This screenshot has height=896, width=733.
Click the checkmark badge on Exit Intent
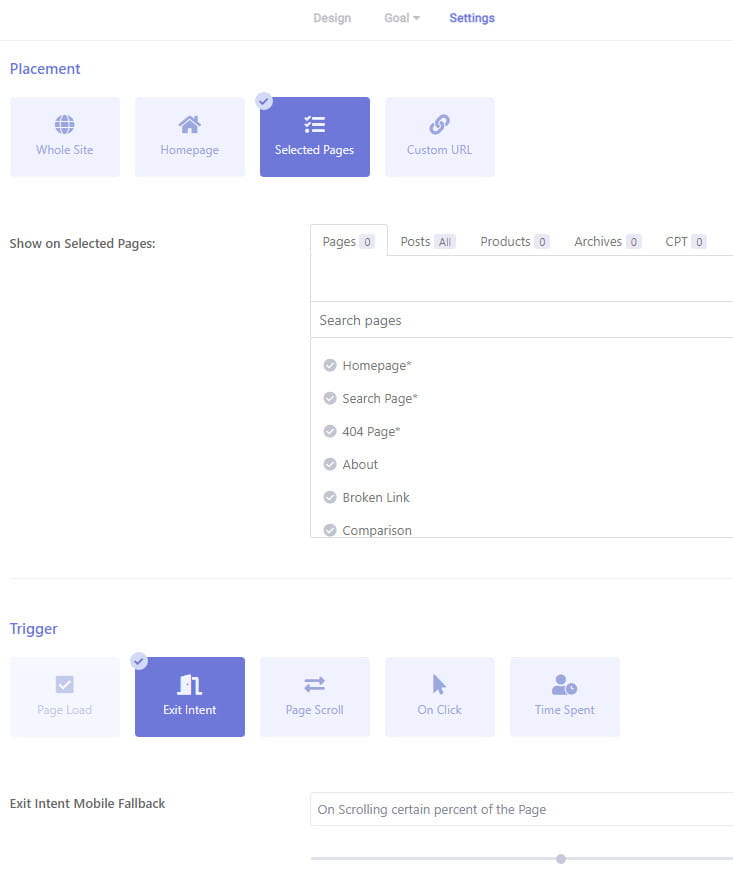tap(139, 661)
